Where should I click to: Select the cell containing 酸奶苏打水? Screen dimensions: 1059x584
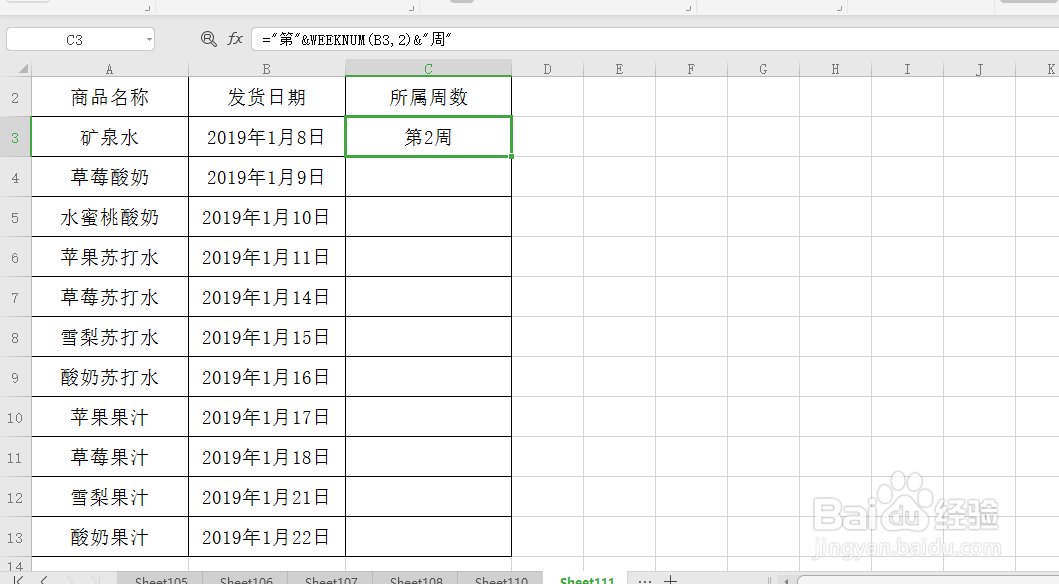(x=110, y=377)
